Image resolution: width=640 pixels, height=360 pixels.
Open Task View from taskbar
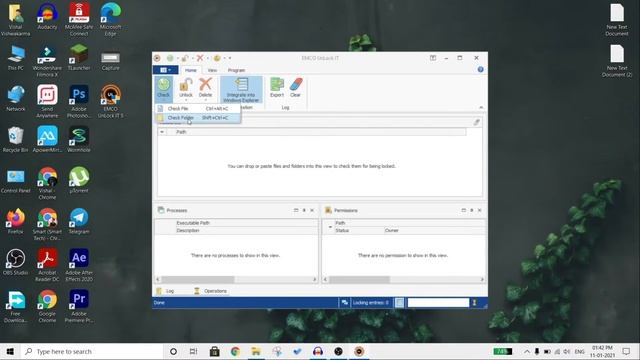tap(193, 351)
